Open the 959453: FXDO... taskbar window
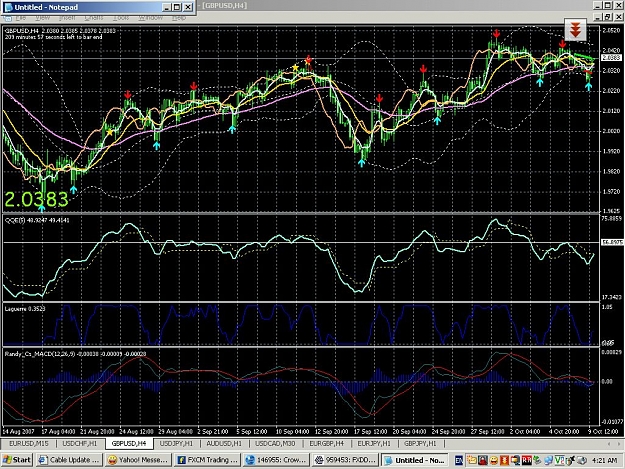Image resolution: width=625 pixels, height=469 pixels. (345, 460)
